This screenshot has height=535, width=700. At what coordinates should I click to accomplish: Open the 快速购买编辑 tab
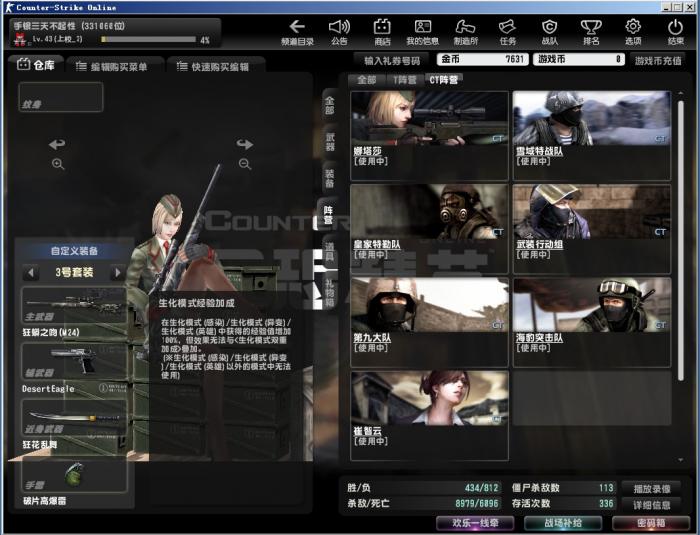pos(215,67)
